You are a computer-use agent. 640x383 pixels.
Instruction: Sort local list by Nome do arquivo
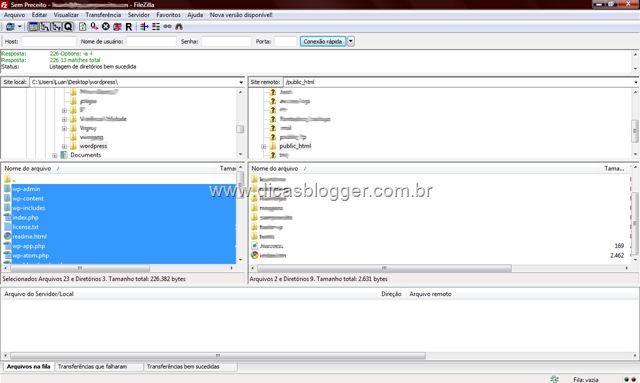pyautogui.click(x=28, y=168)
